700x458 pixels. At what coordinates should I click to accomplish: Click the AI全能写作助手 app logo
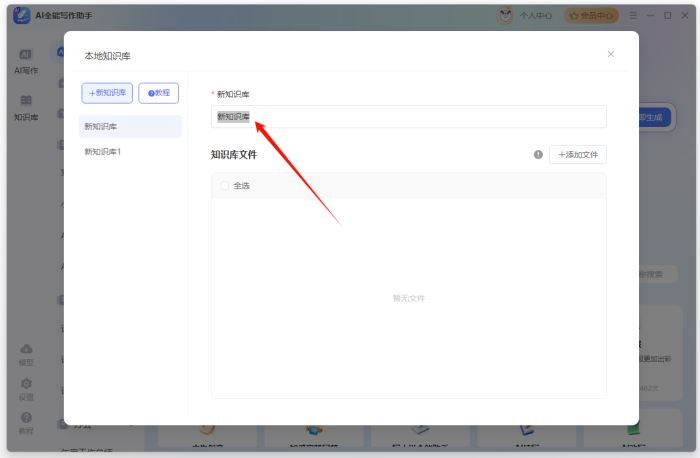[21, 16]
